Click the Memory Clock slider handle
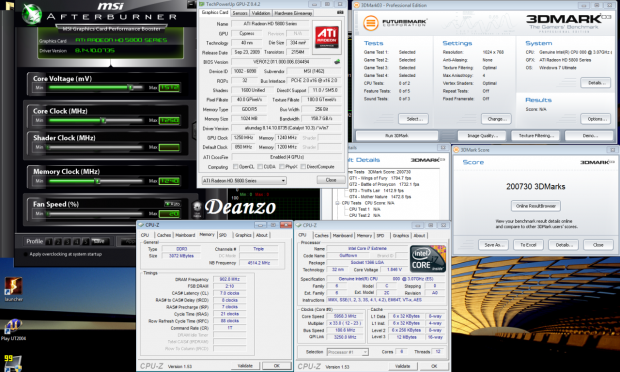 (98, 181)
